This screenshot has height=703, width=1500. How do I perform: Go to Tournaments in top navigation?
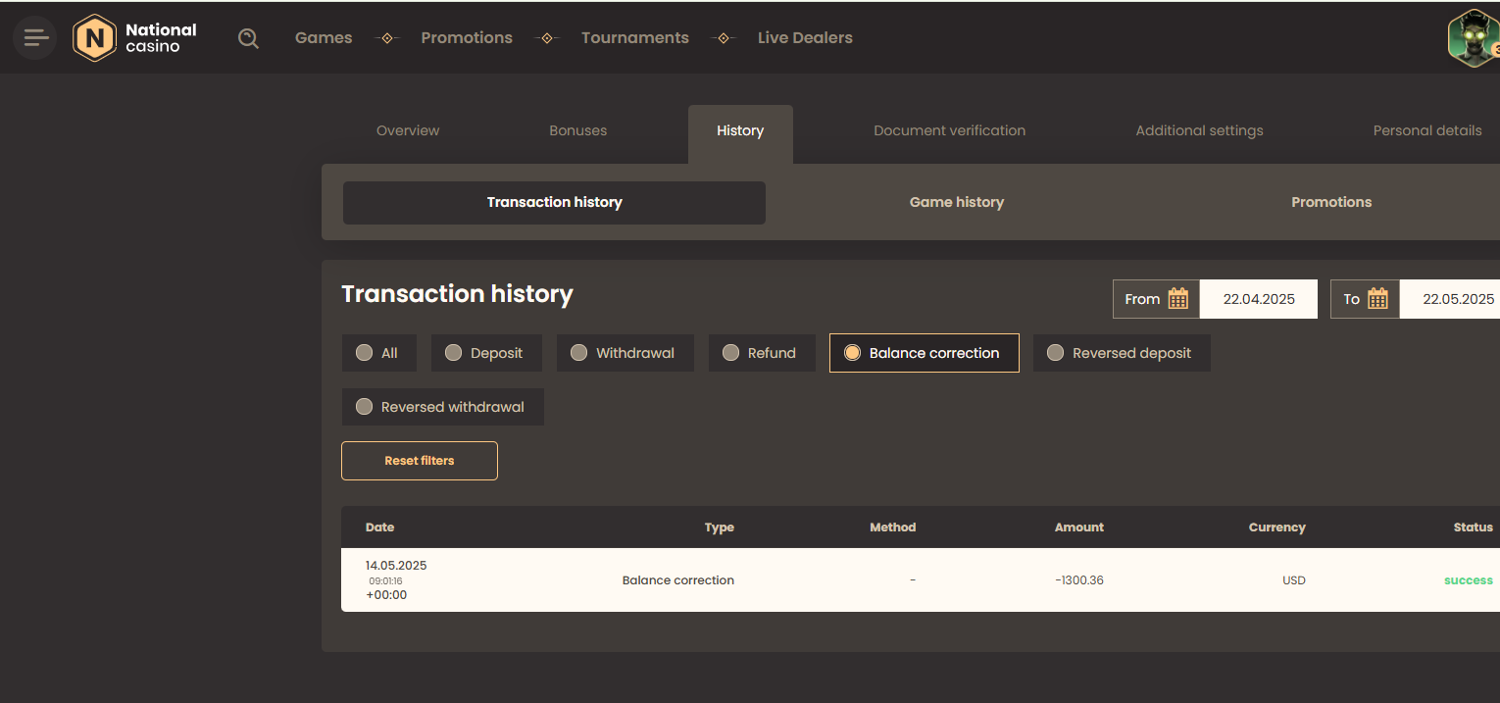635,38
